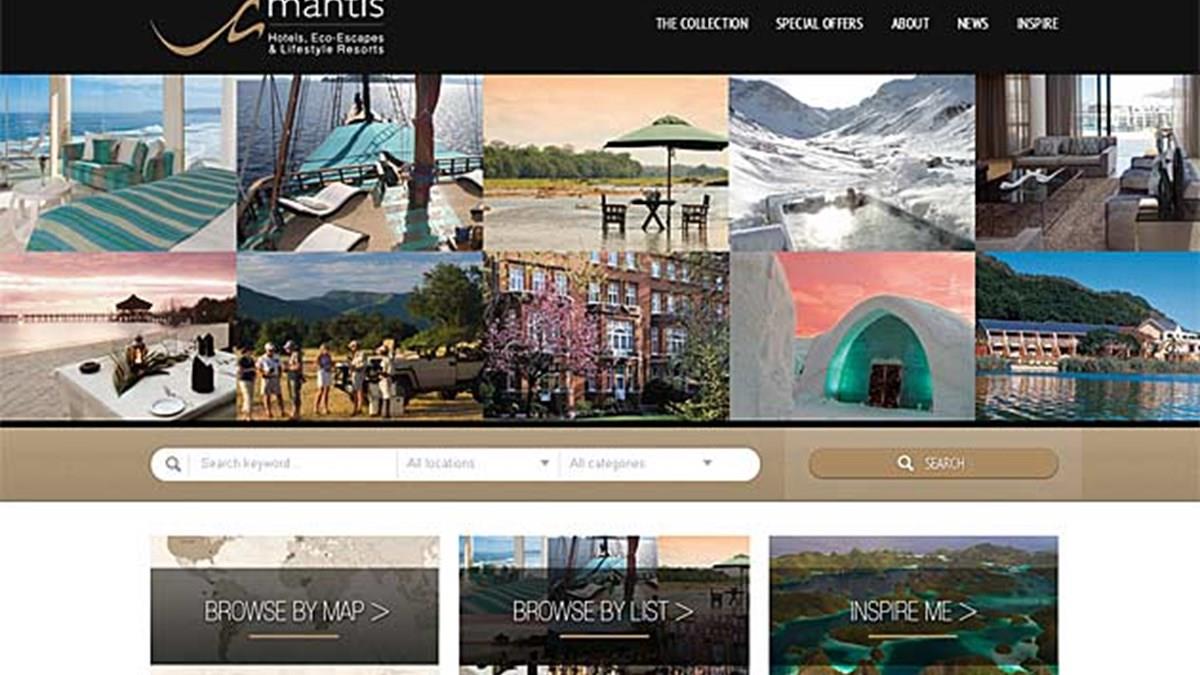Select the sailing boat deck photo
Viewport: 1200px width, 675px height.
click(360, 162)
